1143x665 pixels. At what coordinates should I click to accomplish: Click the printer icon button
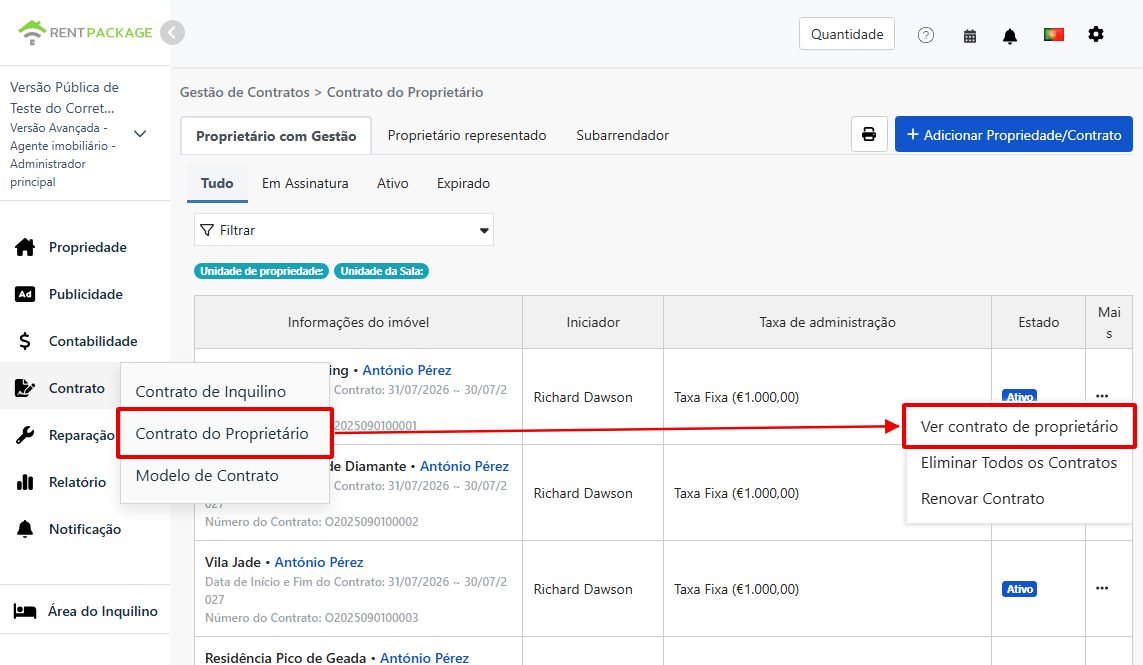coord(869,134)
